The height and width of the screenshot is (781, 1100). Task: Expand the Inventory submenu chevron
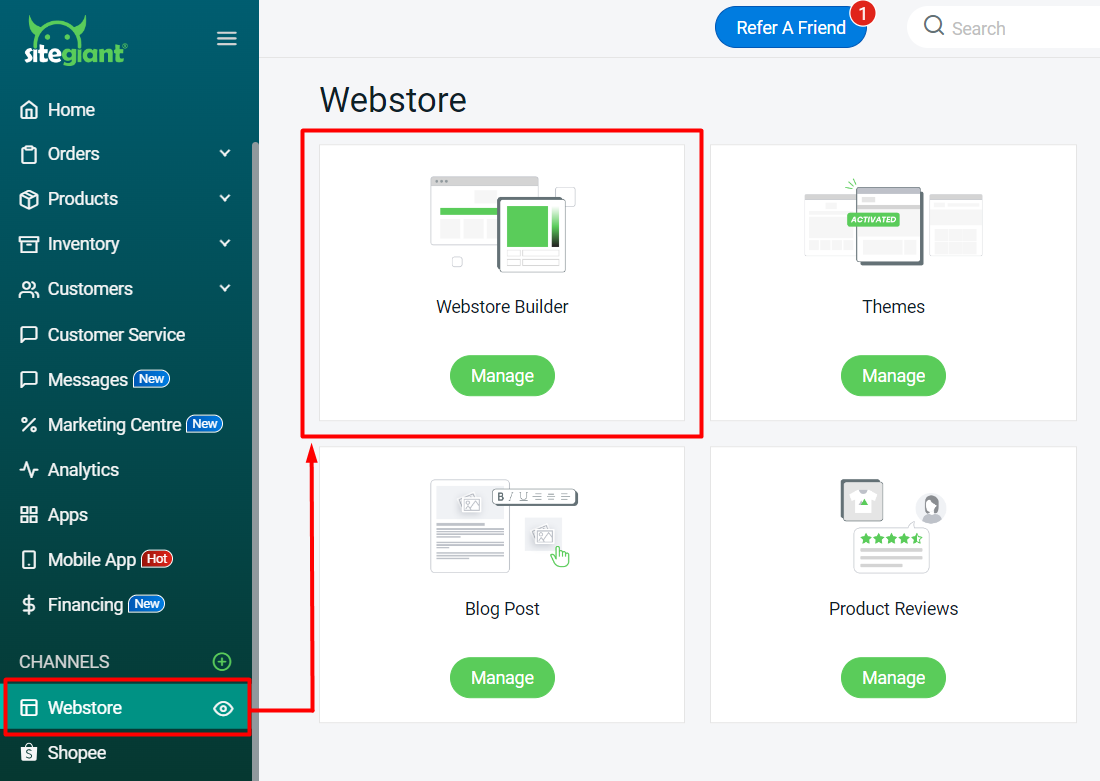point(225,244)
